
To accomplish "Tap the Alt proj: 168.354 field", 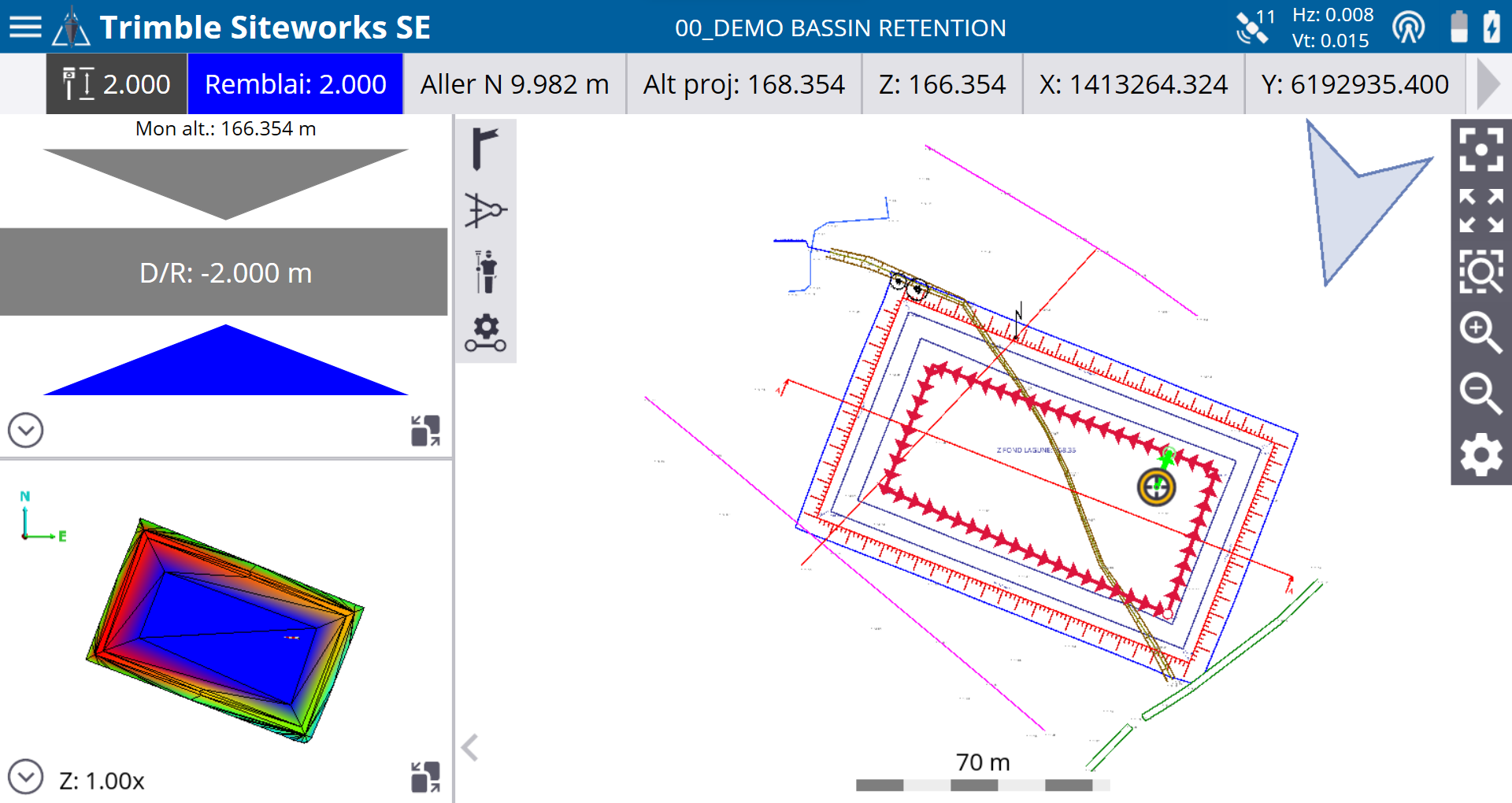I will pos(743,83).
